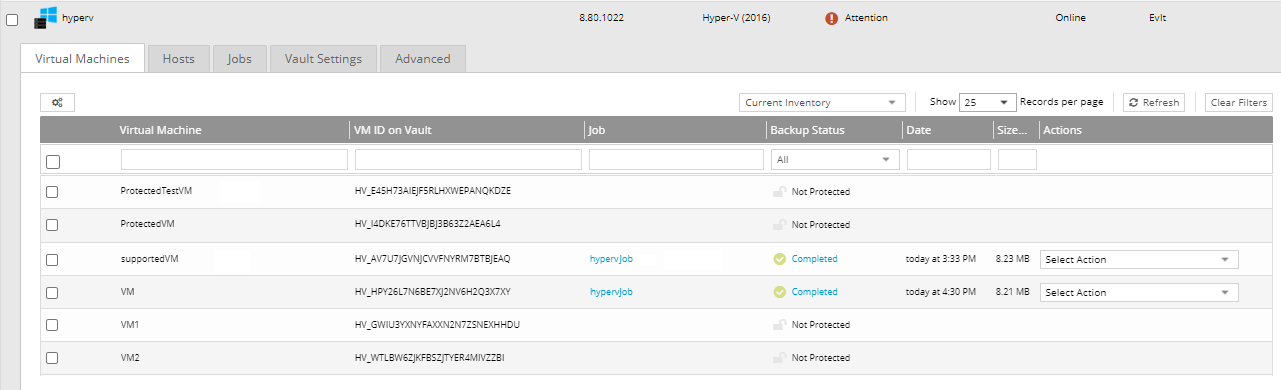Click the Actions column header
The image size is (1281, 390).
(x=1062, y=130)
